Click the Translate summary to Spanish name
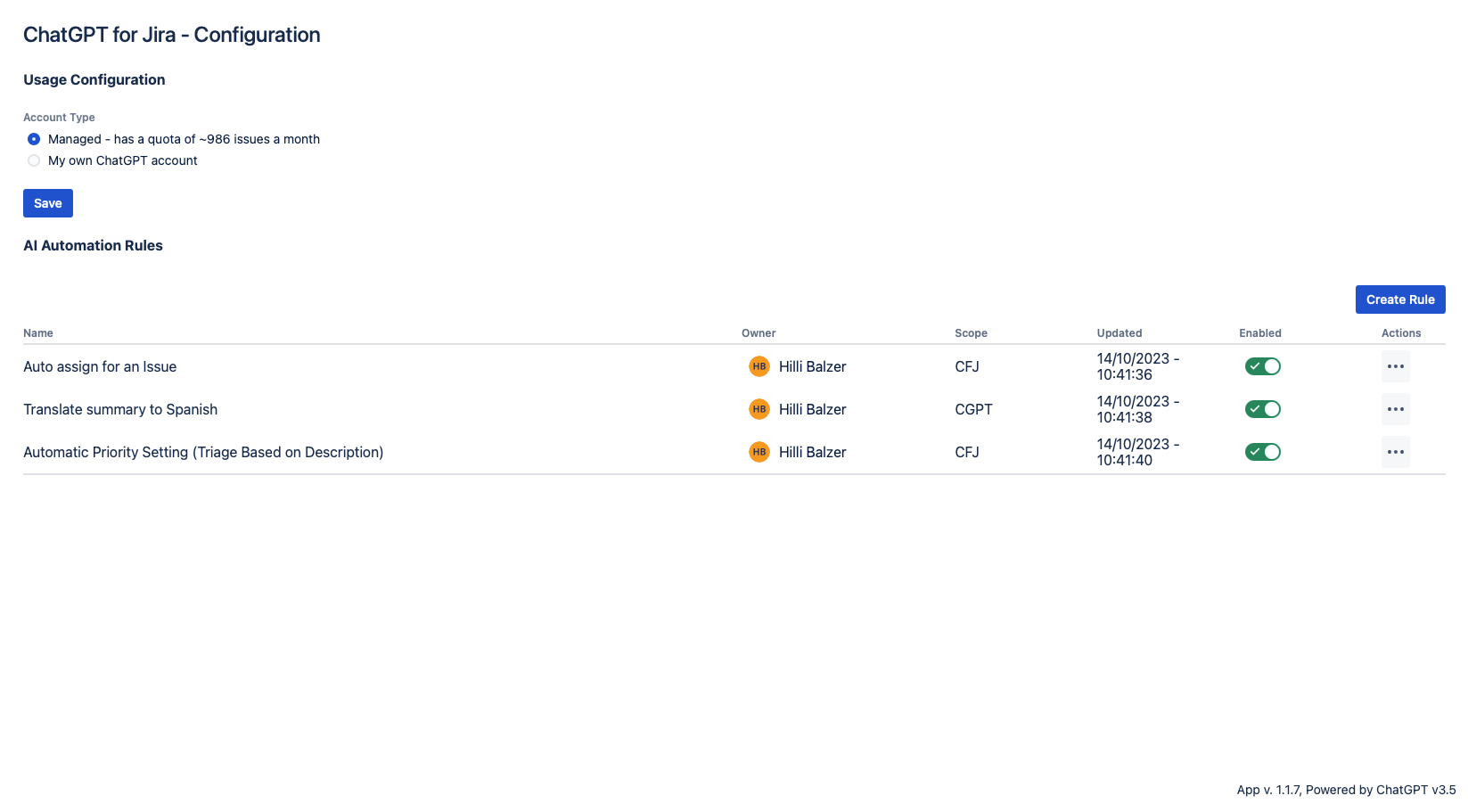Viewport: 1468px width, 812px height. (120, 409)
